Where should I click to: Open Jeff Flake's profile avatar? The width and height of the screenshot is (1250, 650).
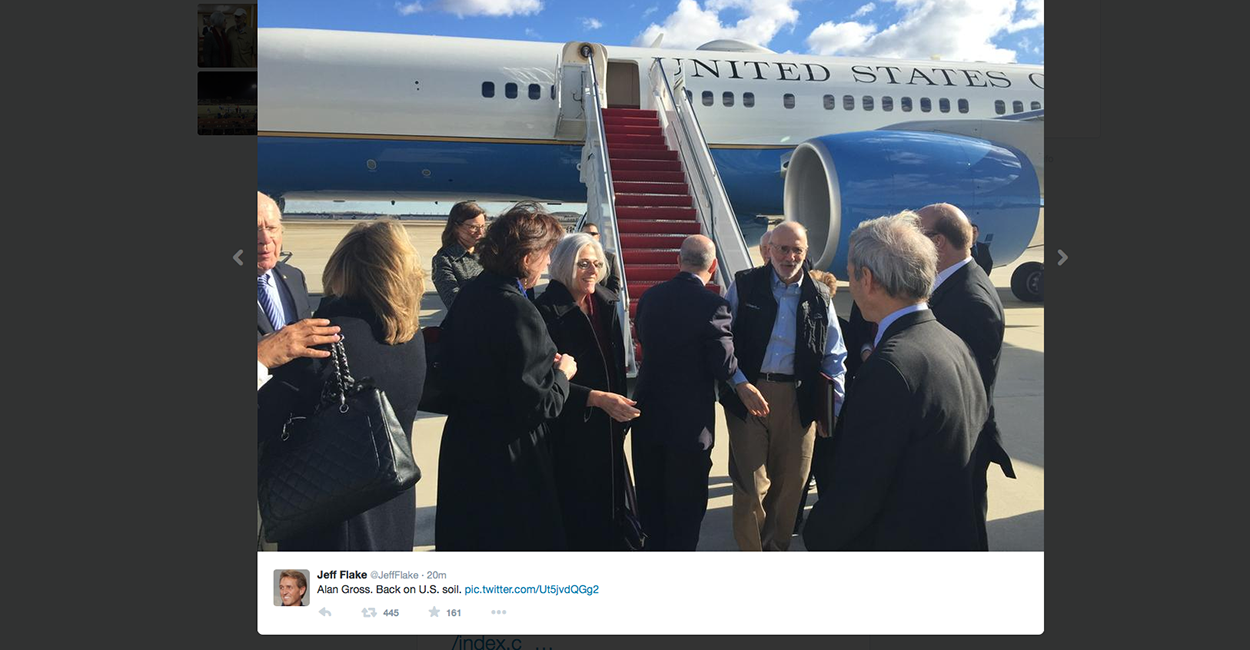(x=291, y=587)
